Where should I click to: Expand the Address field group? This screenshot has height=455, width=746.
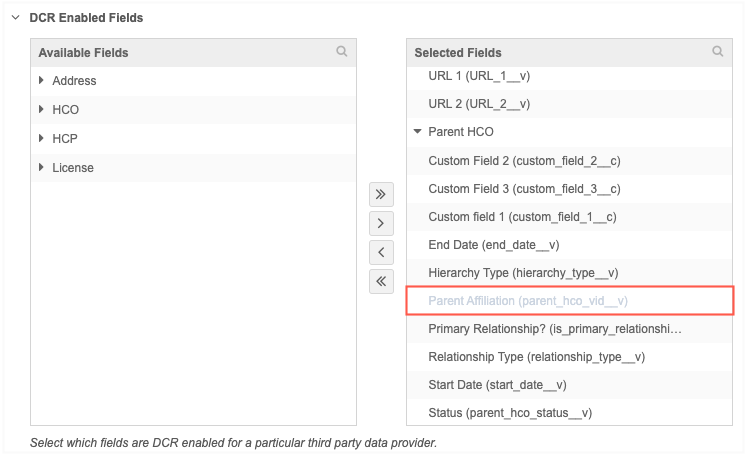42,81
